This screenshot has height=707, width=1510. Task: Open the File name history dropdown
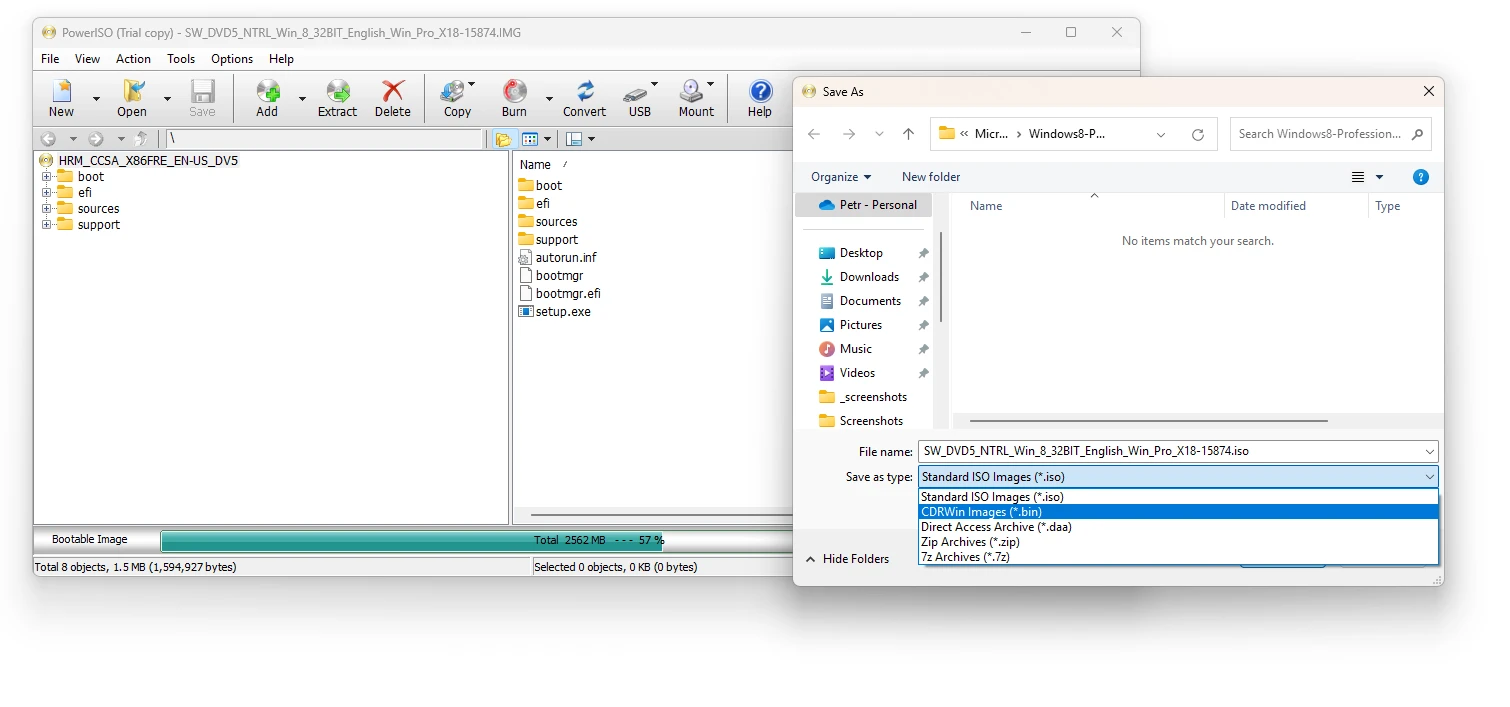(1429, 451)
